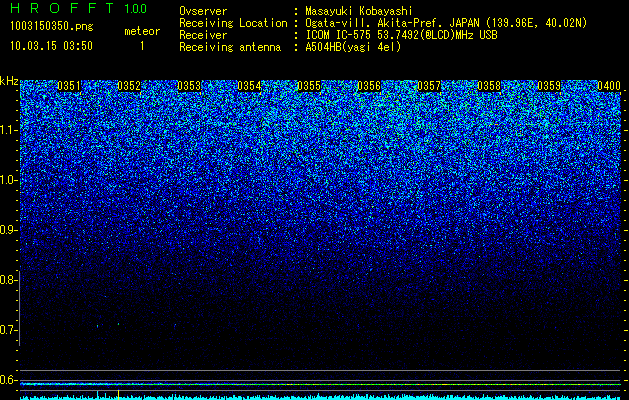Click the 0.8 kHz axis label
The width and height of the screenshot is (629, 400).
pyautogui.click(x=7, y=280)
